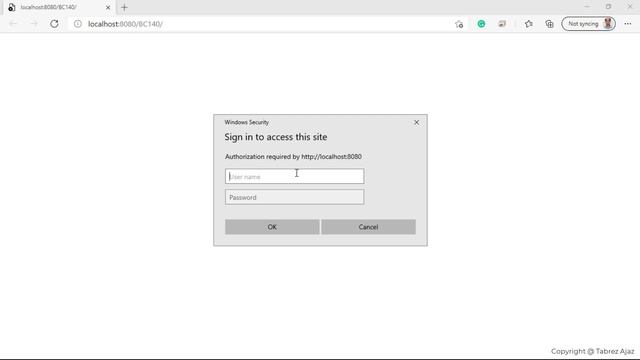The width and height of the screenshot is (640, 360).
Task: Close the Windows Security dialog
Action: point(416,122)
